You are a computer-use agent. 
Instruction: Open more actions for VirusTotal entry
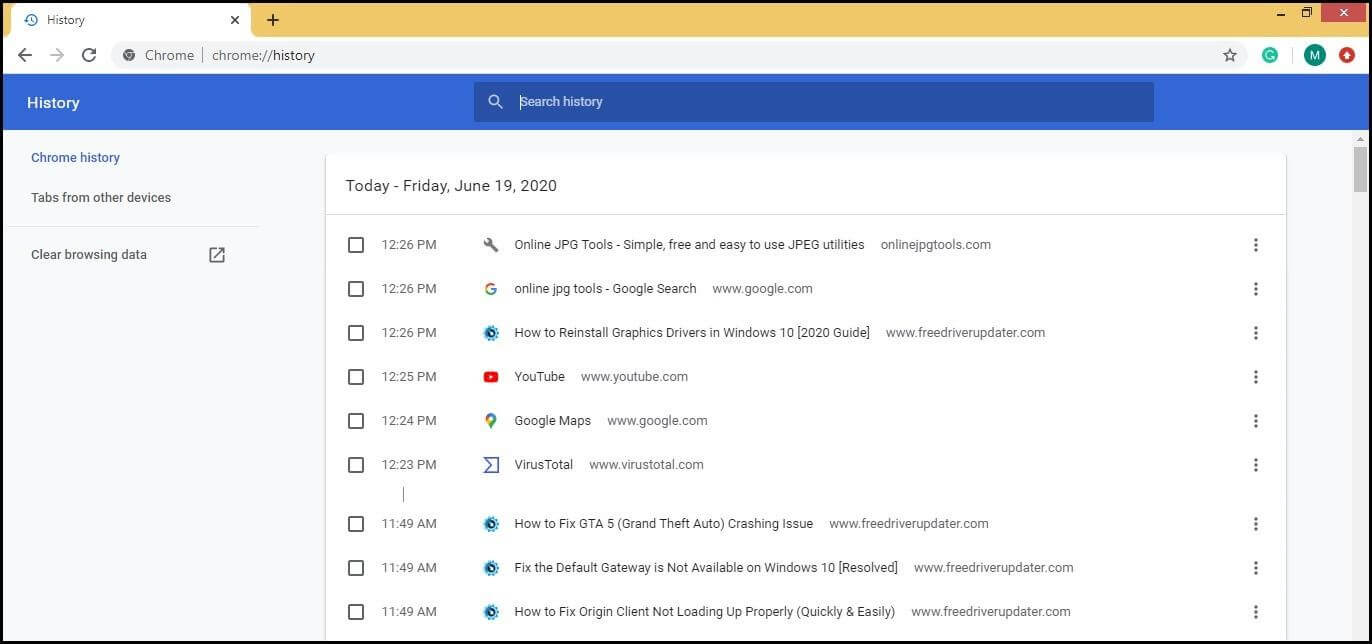pyautogui.click(x=1256, y=465)
